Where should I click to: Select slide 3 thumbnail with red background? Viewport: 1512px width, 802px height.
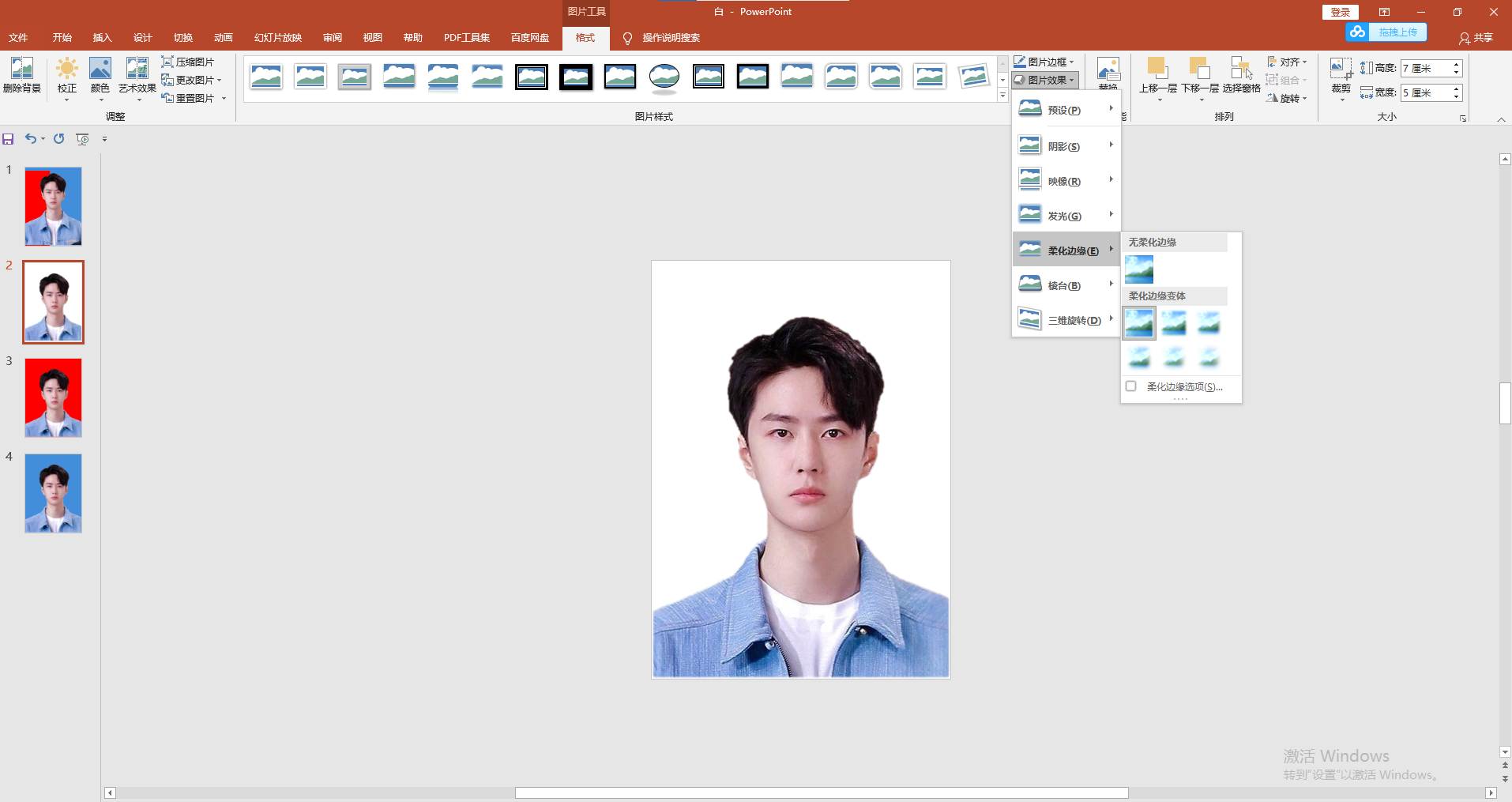(x=53, y=397)
